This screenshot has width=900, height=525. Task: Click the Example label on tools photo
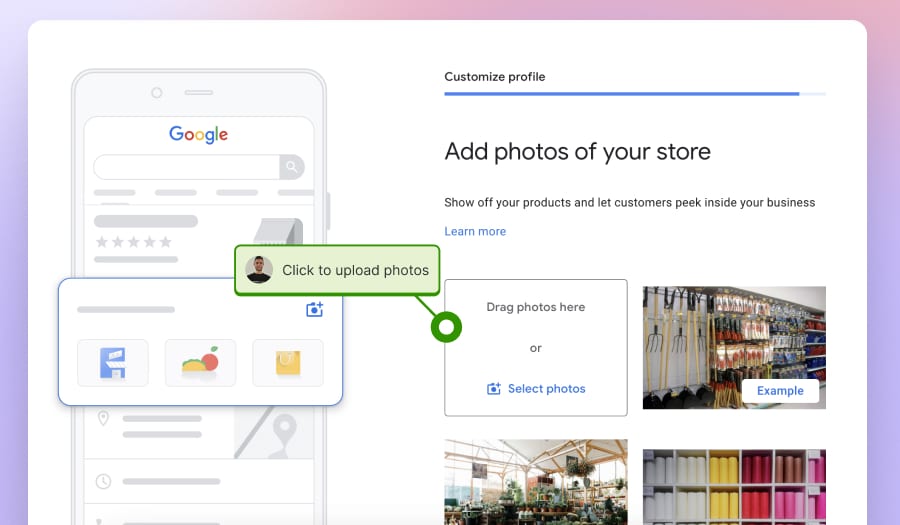tap(780, 391)
